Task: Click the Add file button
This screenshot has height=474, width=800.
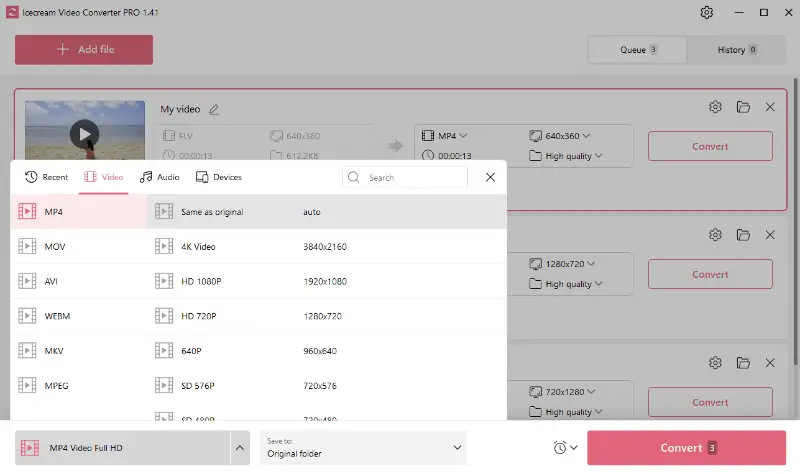Action: click(84, 49)
